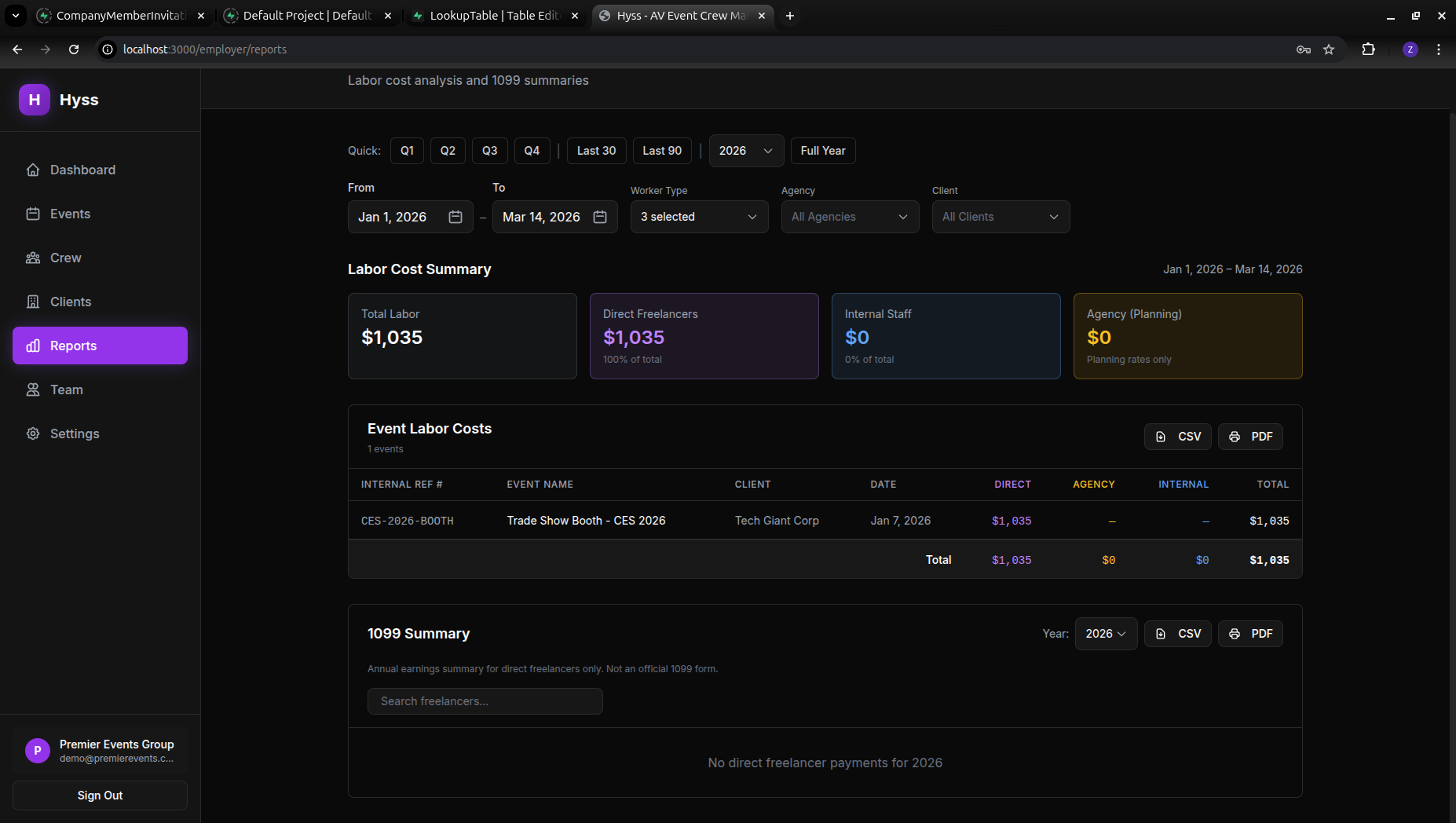Go to Settings in sidebar
The image size is (1456, 823).
point(100,433)
